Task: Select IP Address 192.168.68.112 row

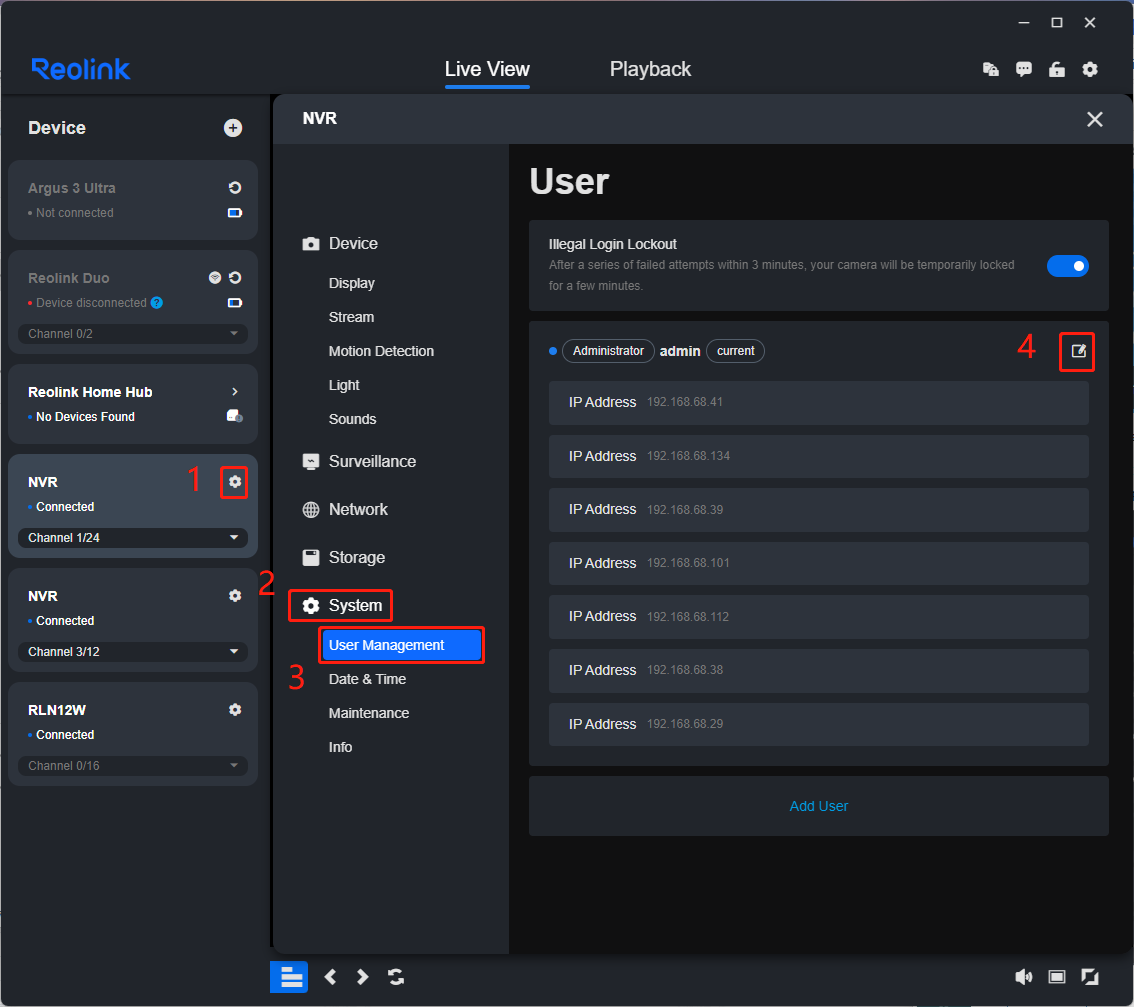Action: pos(819,617)
